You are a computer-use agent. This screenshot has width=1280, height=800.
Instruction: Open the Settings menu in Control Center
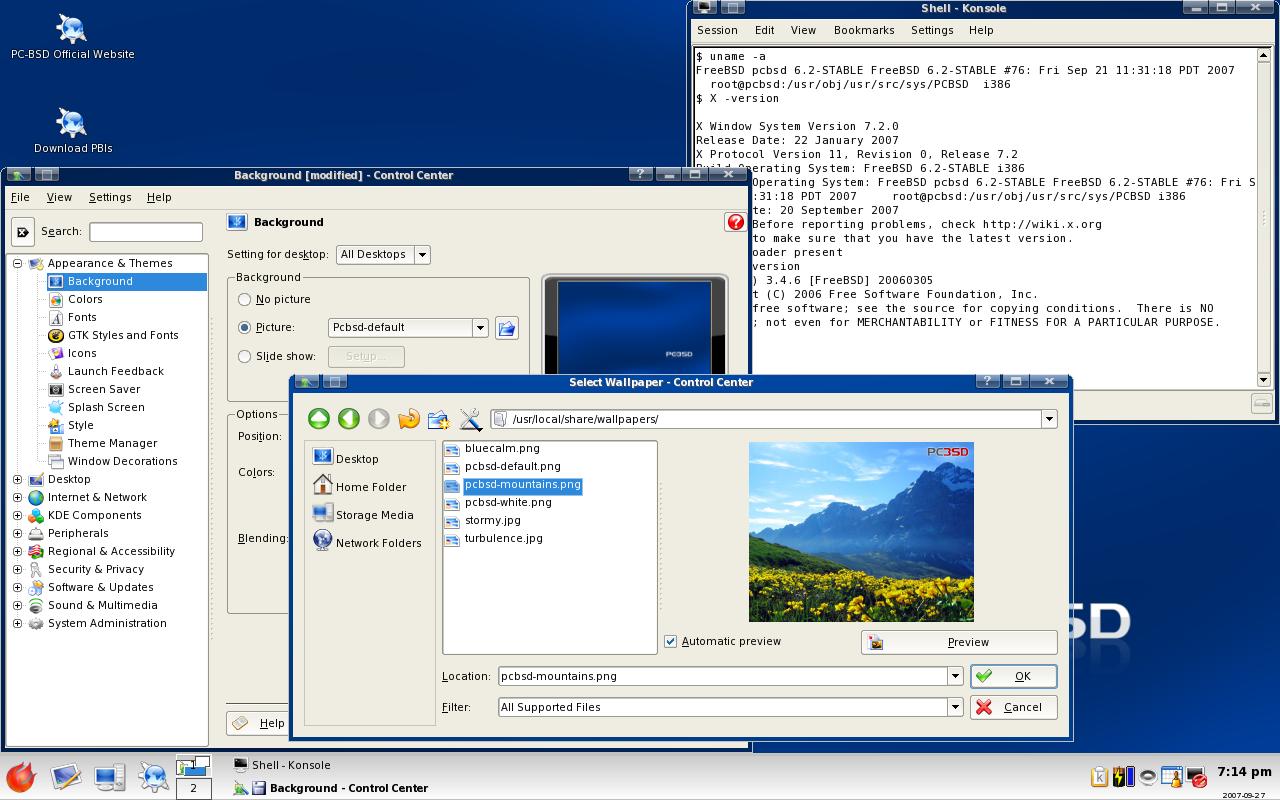click(110, 198)
